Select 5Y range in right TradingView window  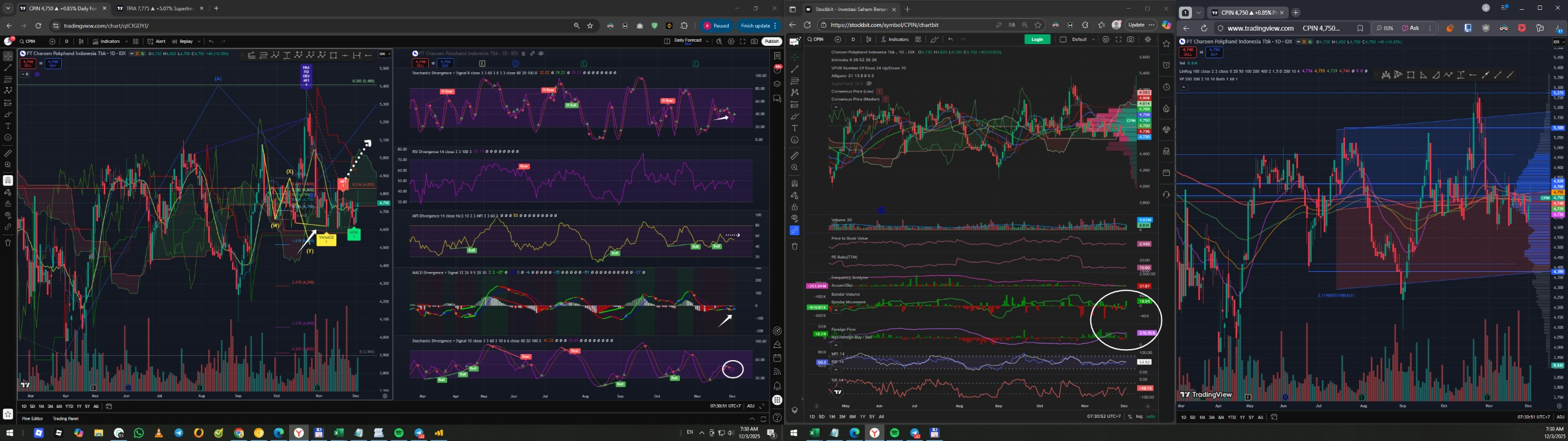1251,417
